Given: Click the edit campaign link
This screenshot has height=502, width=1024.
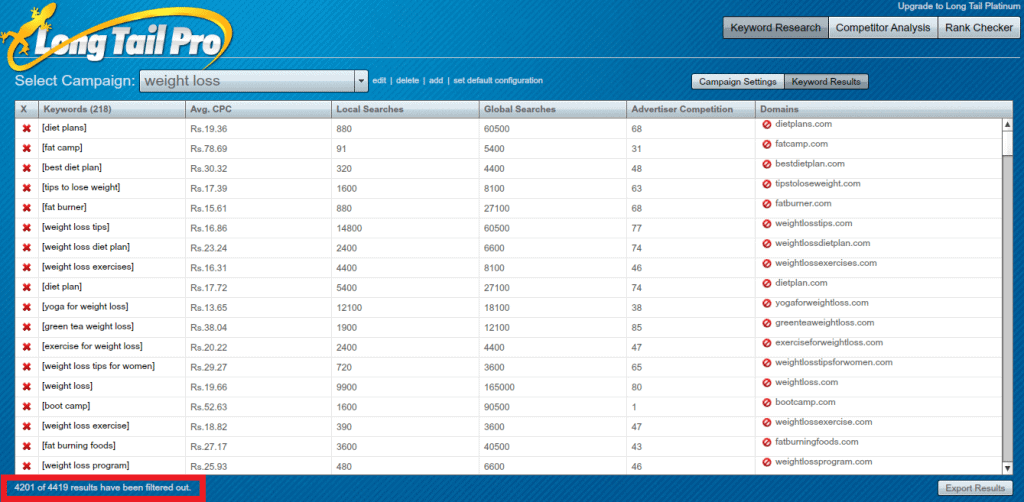Looking at the screenshot, I should click(x=379, y=81).
